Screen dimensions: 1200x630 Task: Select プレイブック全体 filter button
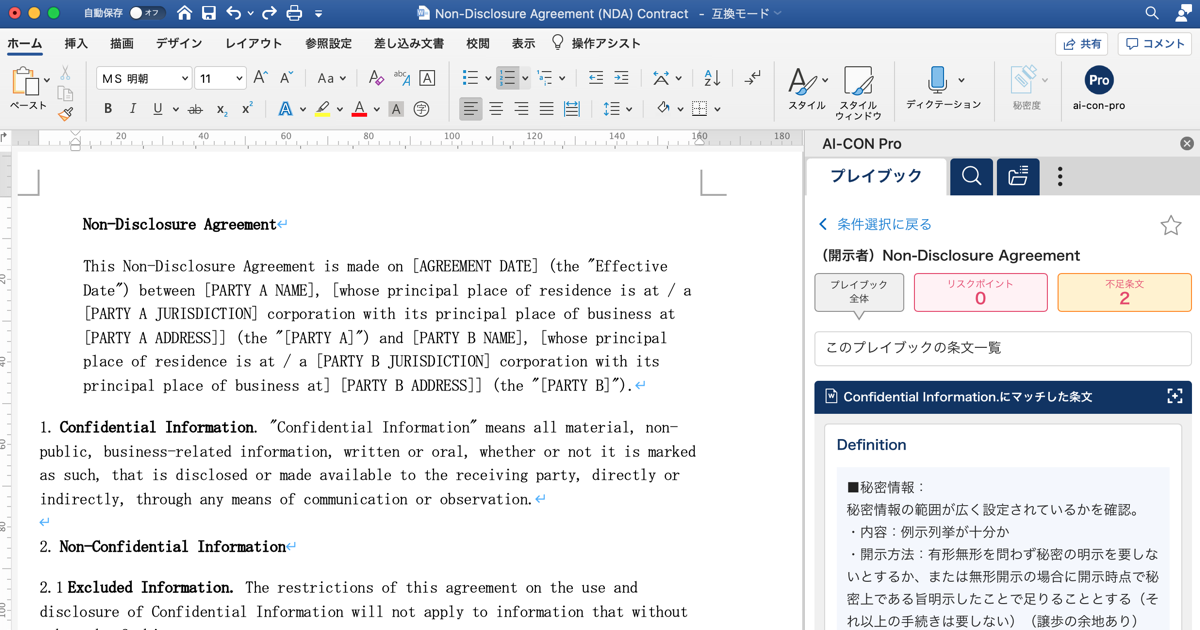tap(859, 292)
